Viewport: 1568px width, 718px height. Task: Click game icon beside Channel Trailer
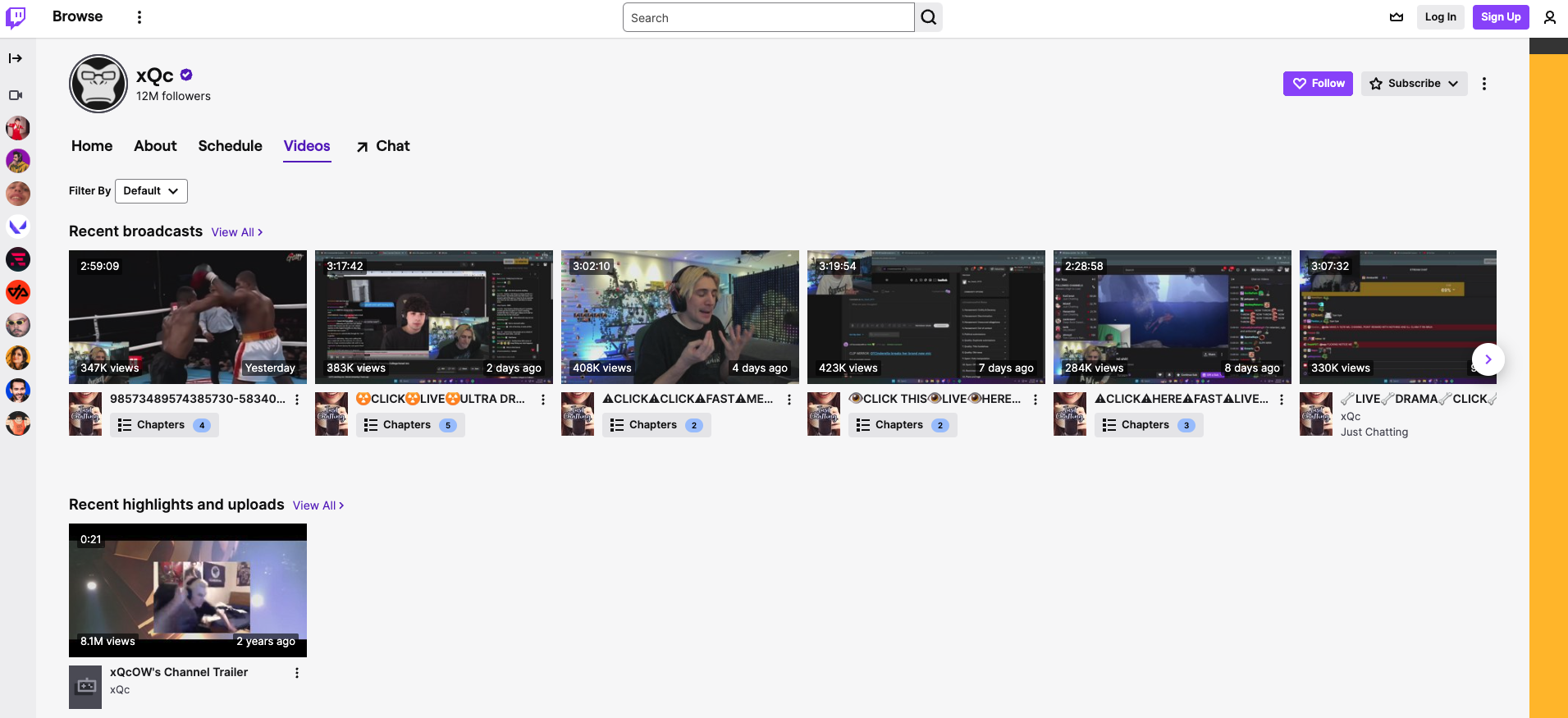coord(85,687)
